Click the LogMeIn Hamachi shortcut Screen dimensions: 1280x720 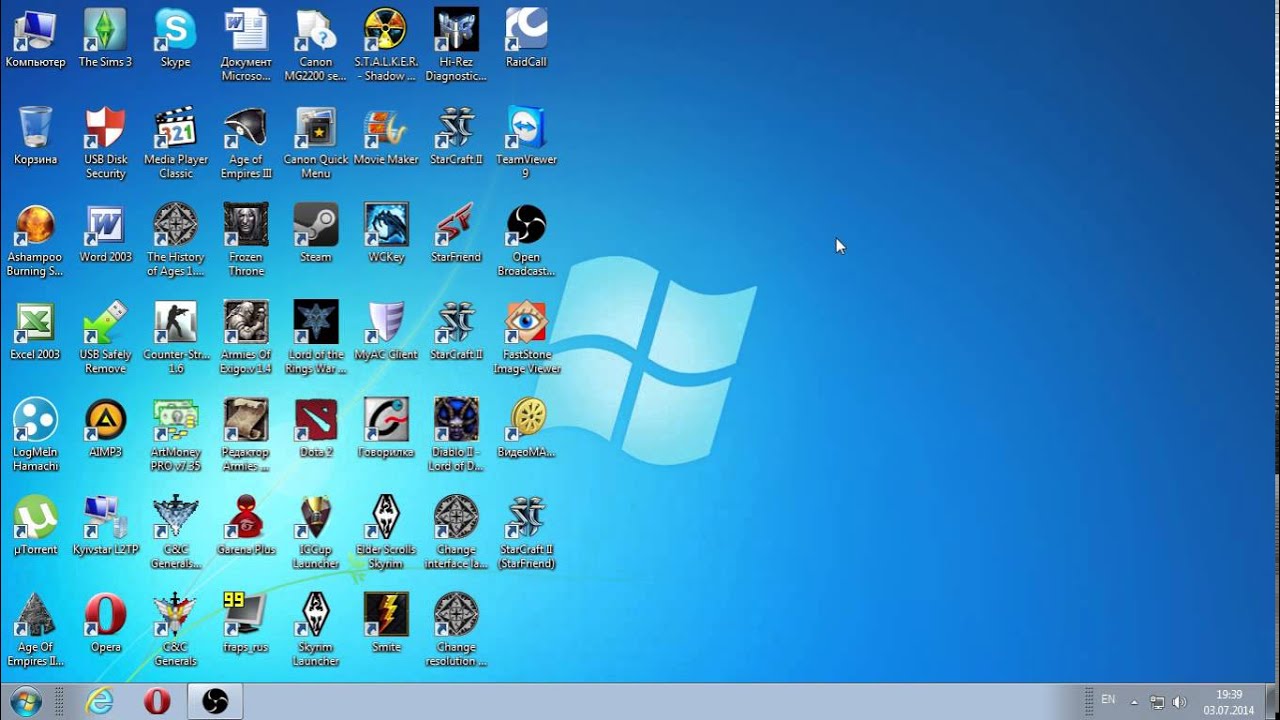coord(35,436)
